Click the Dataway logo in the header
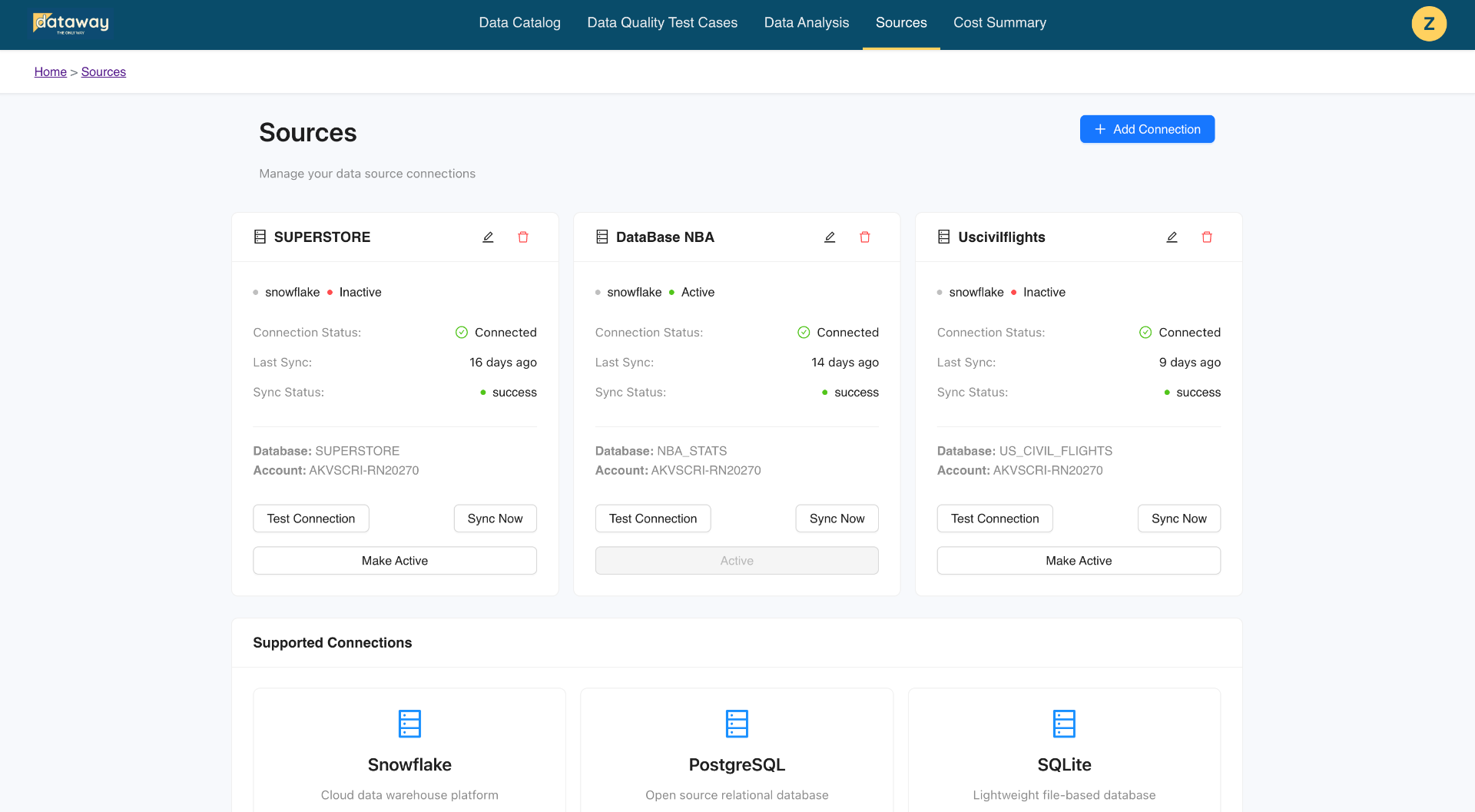1475x812 pixels. coord(70,23)
